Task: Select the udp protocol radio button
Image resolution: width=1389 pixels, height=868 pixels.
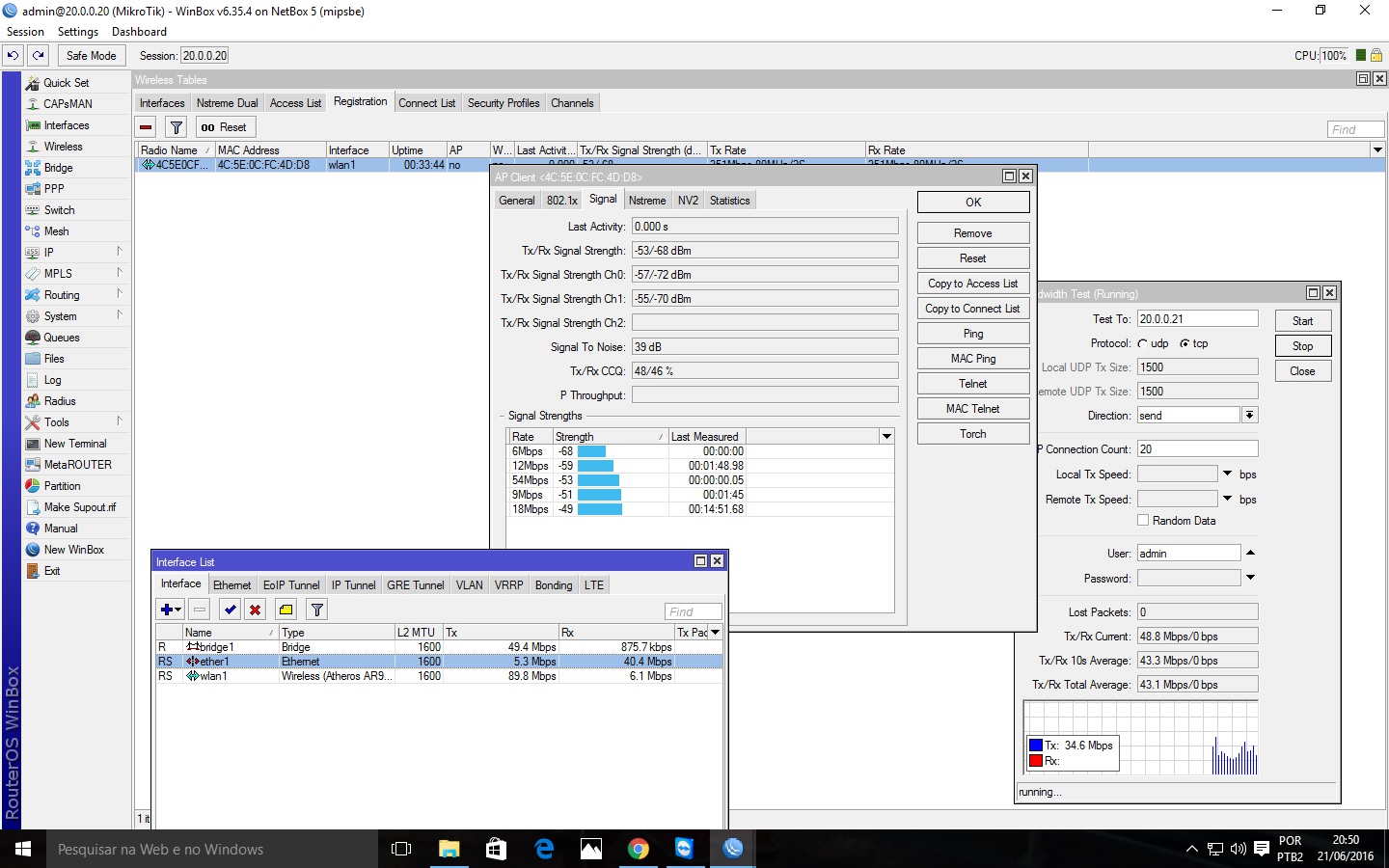Action: pyautogui.click(x=1143, y=343)
